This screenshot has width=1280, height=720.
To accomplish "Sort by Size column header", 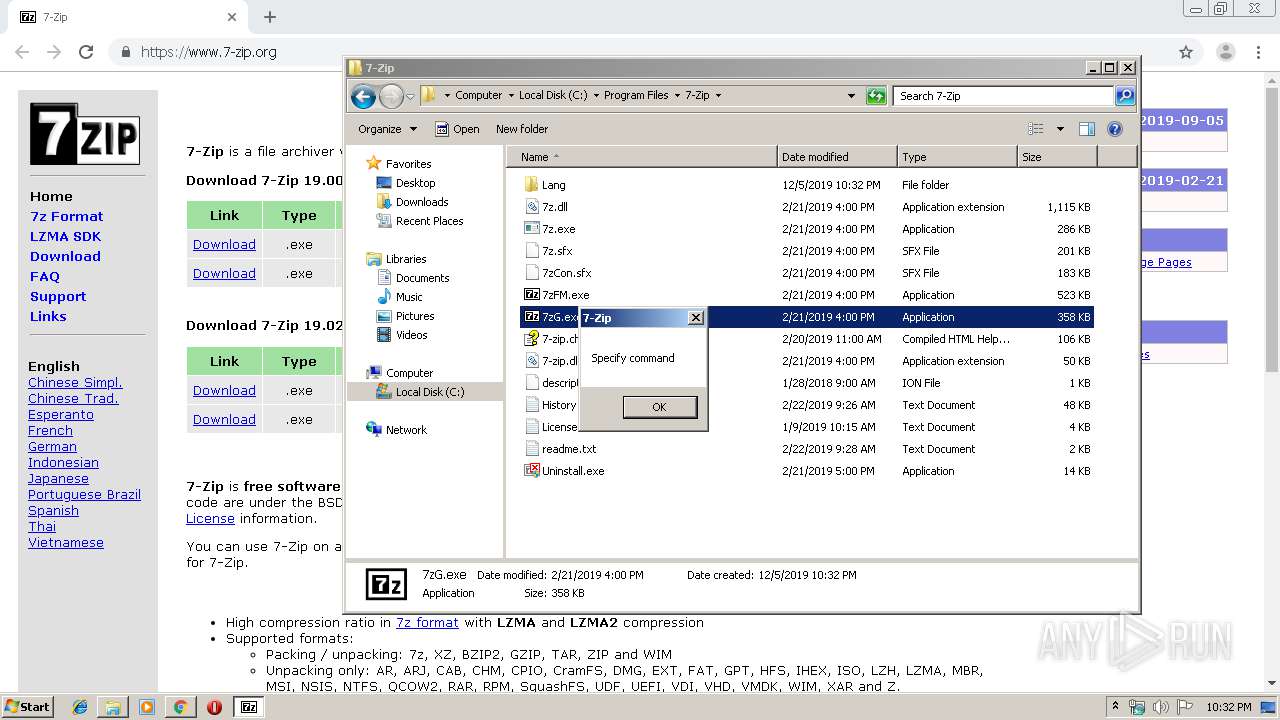I will coord(1057,157).
